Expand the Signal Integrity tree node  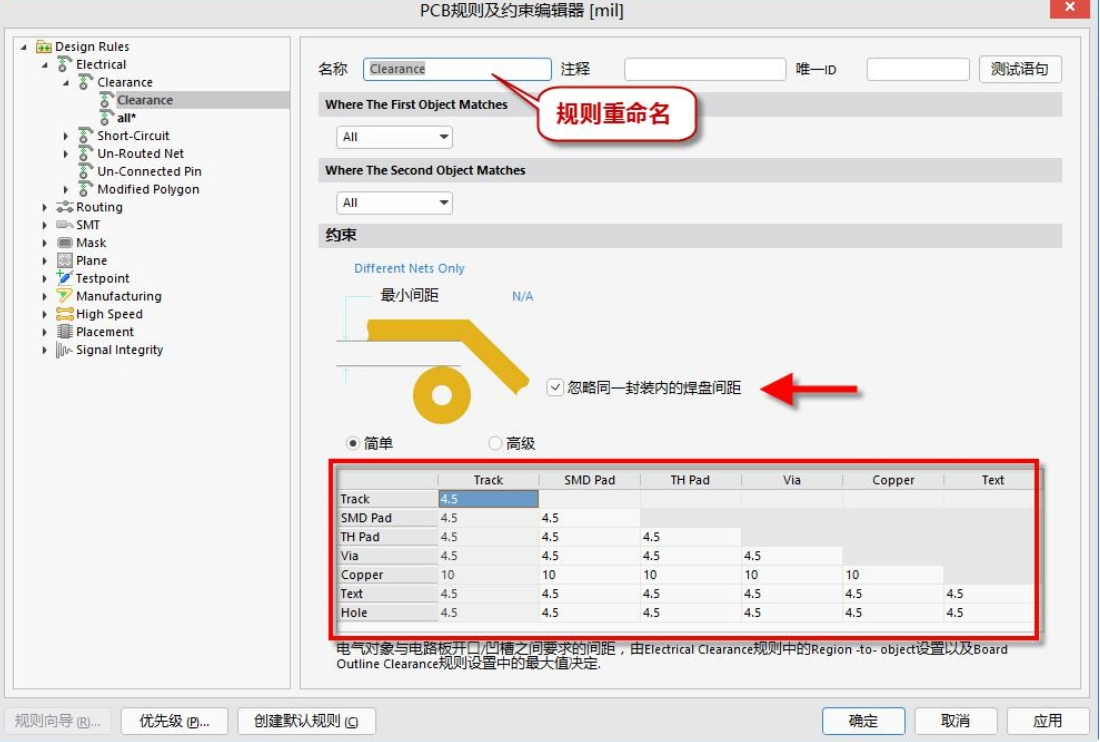tap(45, 350)
